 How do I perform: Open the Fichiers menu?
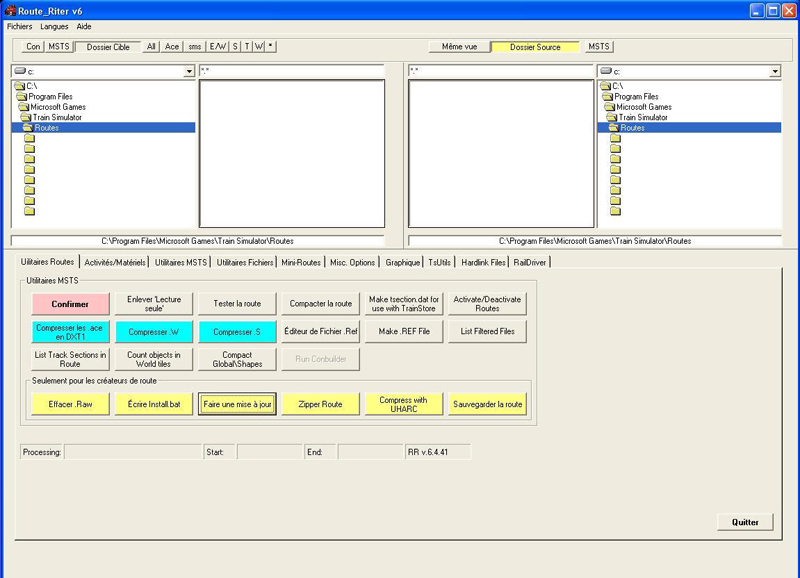(19, 27)
